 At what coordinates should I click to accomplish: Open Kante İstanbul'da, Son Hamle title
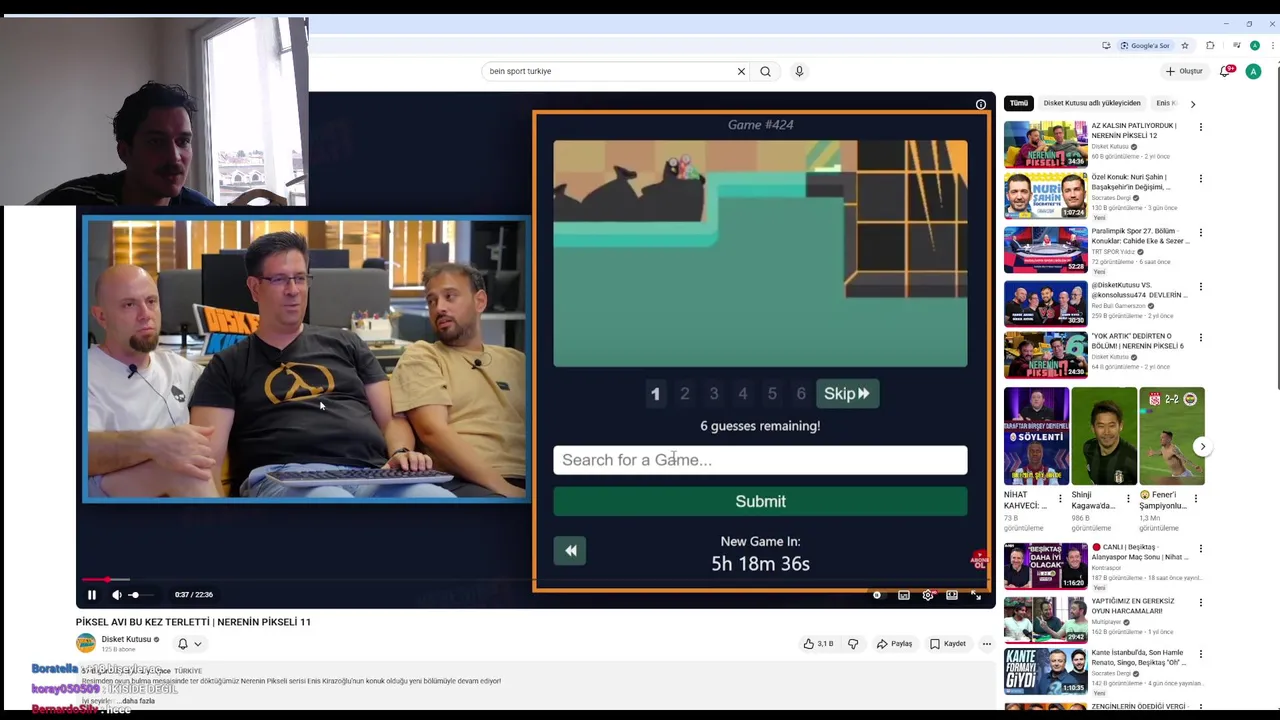[x=1139, y=657]
